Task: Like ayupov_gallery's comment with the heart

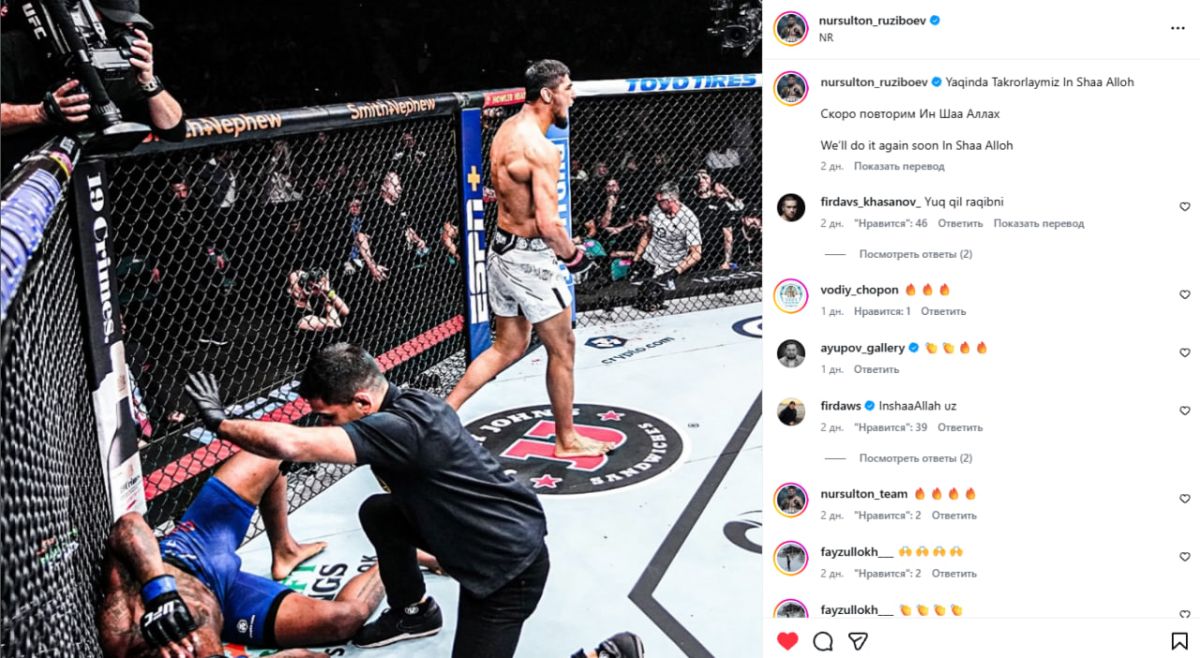Action: (1185, 353)
